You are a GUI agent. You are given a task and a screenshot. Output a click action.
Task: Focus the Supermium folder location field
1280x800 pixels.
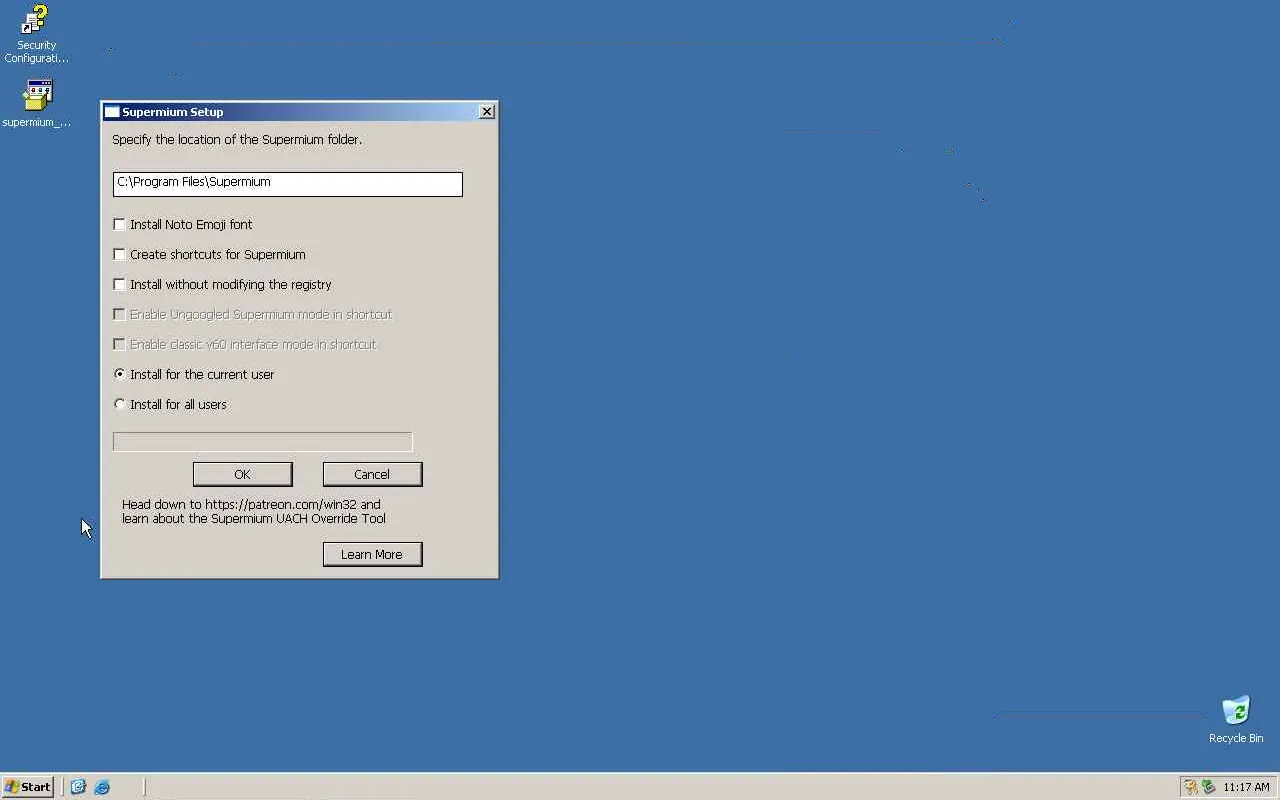pyautogui.click(x=288, y=184)
